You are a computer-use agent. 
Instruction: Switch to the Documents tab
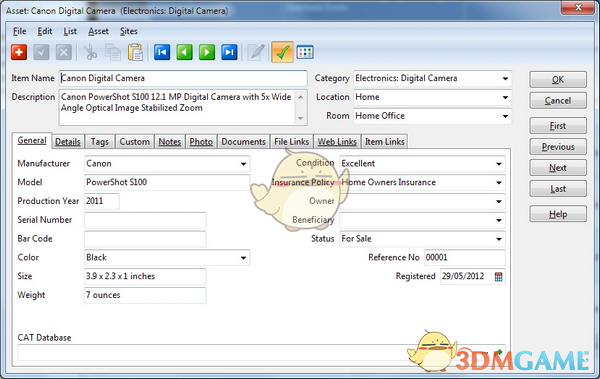tap(243, 142)
